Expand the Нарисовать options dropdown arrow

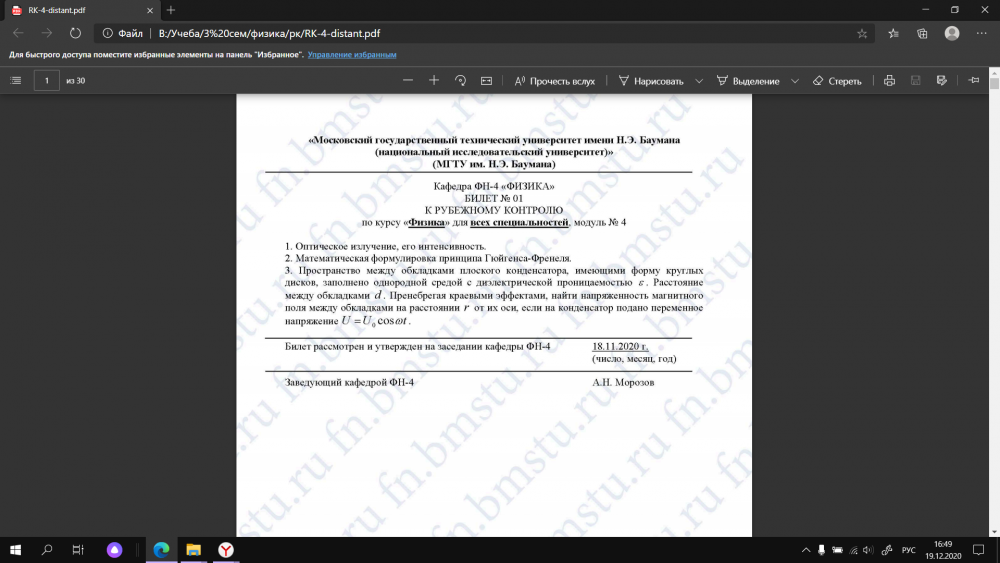(x=699, y=81)
